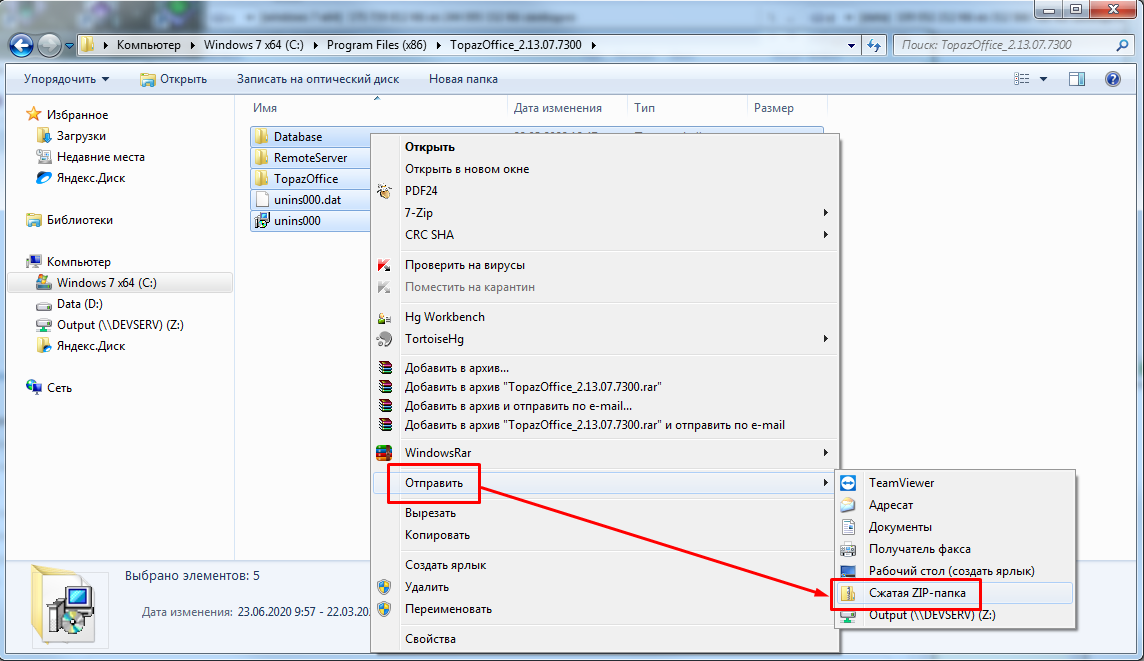
Task: Click the Hg Workbench icon
Action: point(384,317)
